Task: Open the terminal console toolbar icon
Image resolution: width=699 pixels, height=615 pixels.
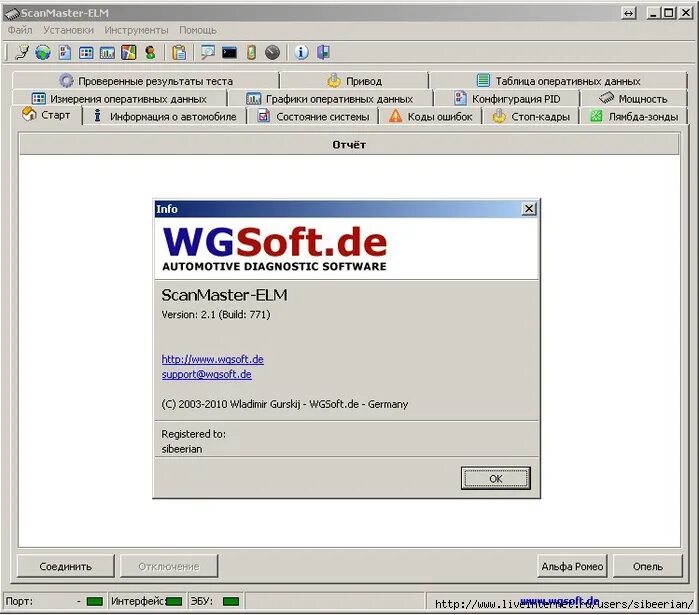Action: (229, 53)
